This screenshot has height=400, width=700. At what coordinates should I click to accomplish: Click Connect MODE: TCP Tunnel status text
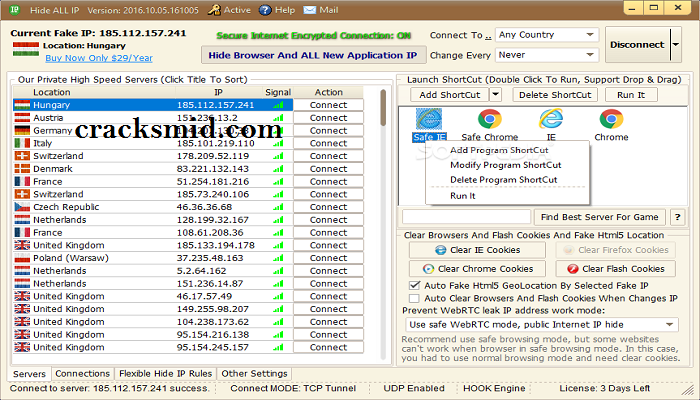[293, 388]
